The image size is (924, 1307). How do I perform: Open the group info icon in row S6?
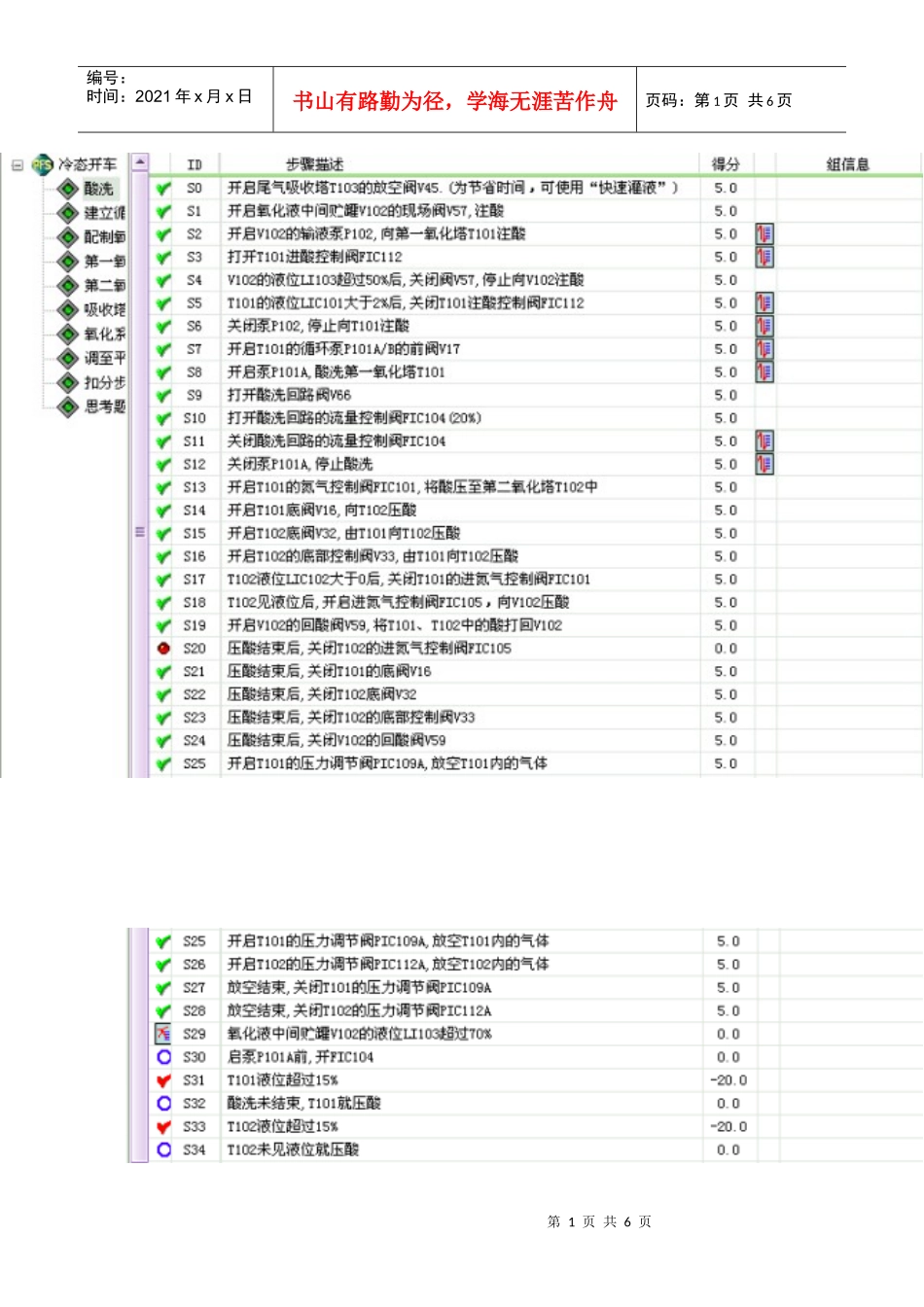(x=764, y=326)
